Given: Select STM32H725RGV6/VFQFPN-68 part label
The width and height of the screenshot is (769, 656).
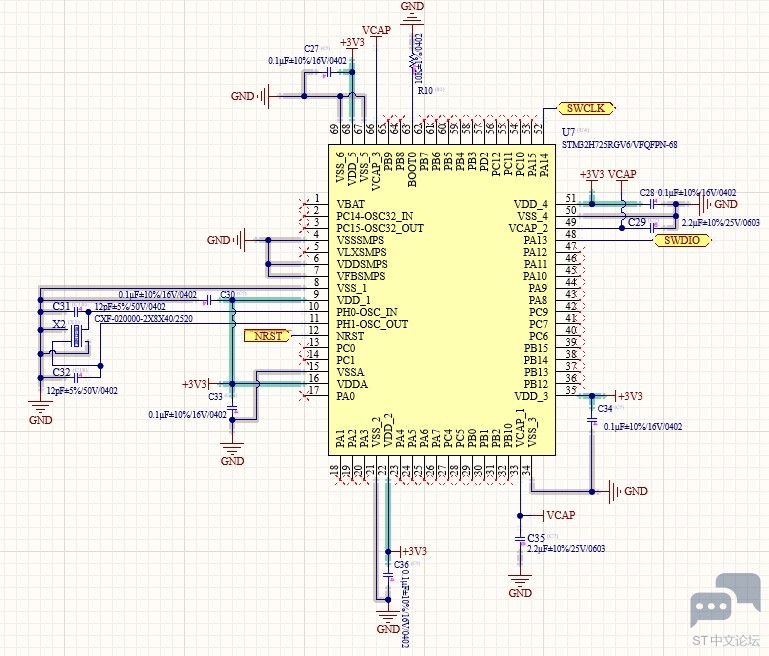Looking at the screenshot, I should pos(619,145).
